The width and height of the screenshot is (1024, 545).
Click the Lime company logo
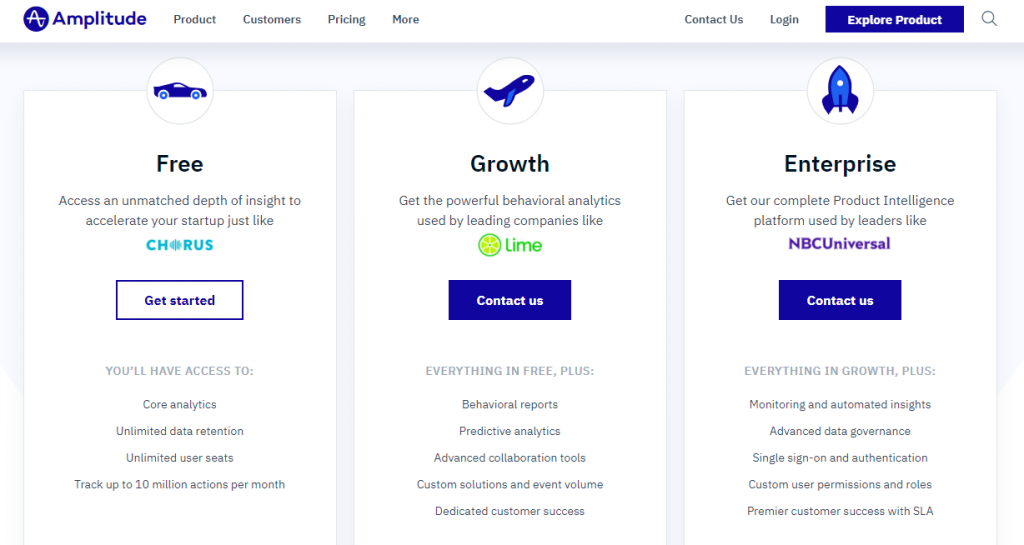(x=510, y=245)
